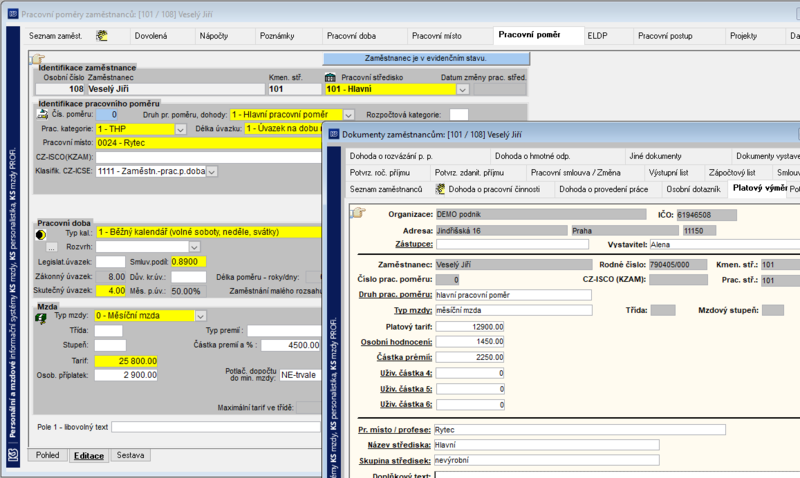Image resolution: width=800 pixels, height=478 pixels.
Task: Expand the Klasifik. CZ-ICSE dropdown
Action: [x=212, y=171]
